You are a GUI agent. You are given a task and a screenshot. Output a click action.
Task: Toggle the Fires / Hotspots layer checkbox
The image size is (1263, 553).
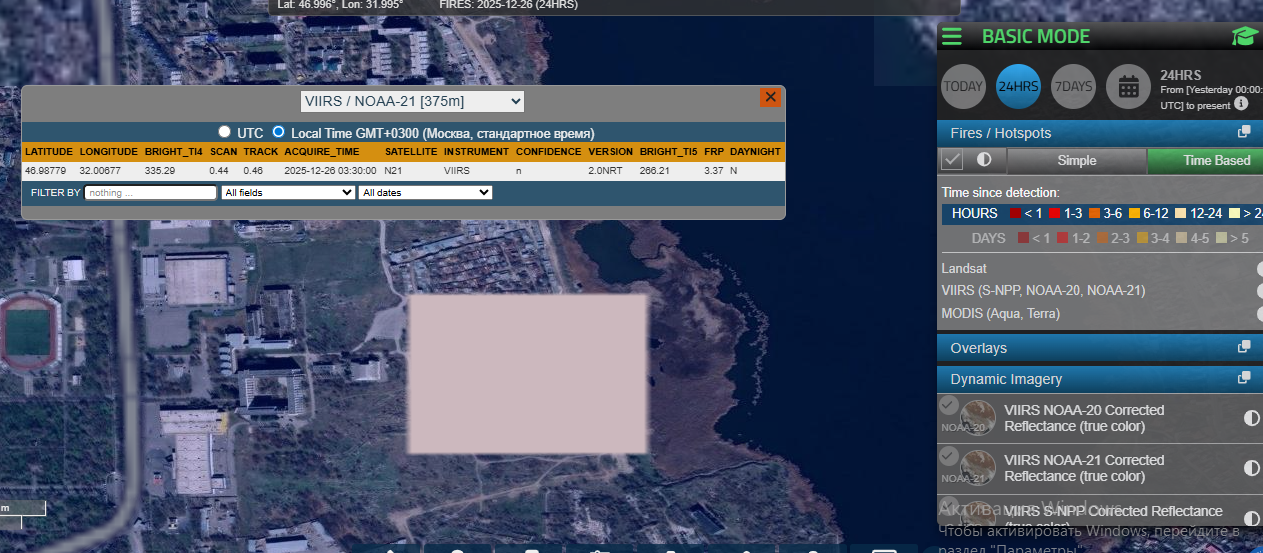[952, 160]
